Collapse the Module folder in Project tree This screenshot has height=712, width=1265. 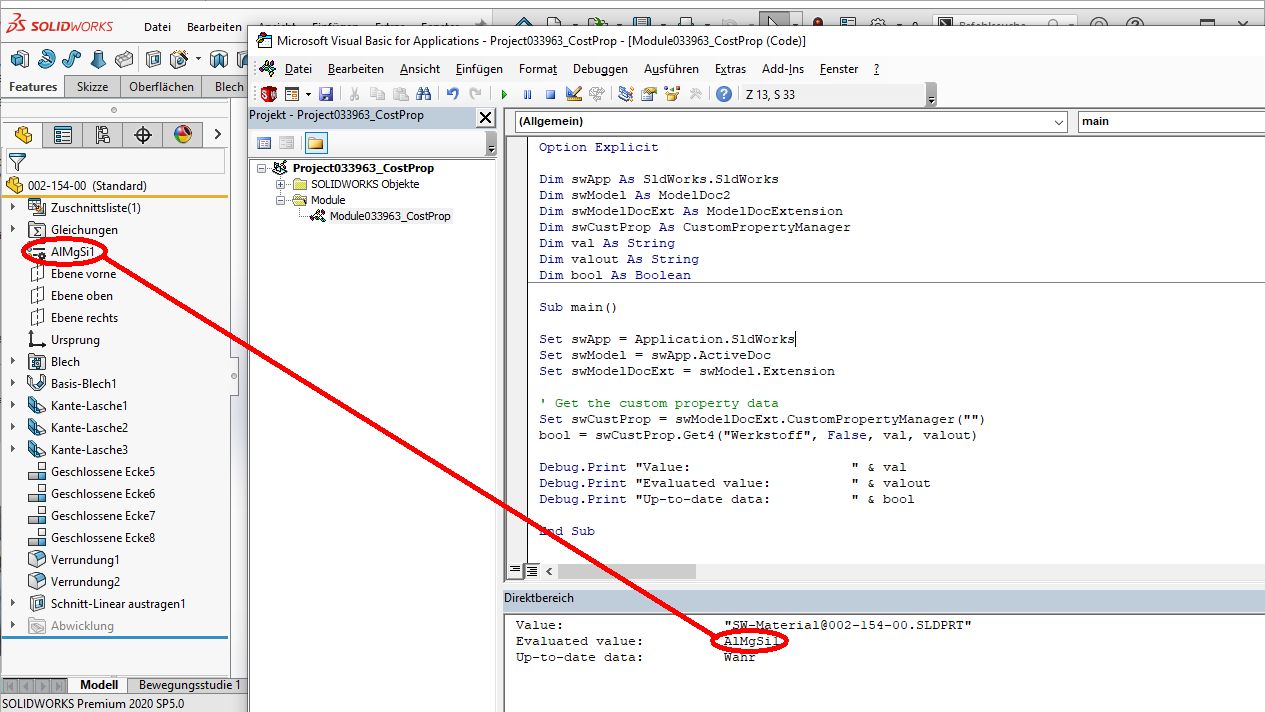click(281, 200)
